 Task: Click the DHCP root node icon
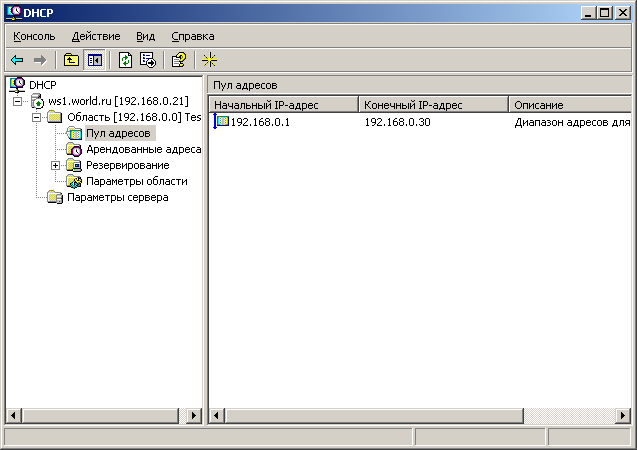coord(17,85)
